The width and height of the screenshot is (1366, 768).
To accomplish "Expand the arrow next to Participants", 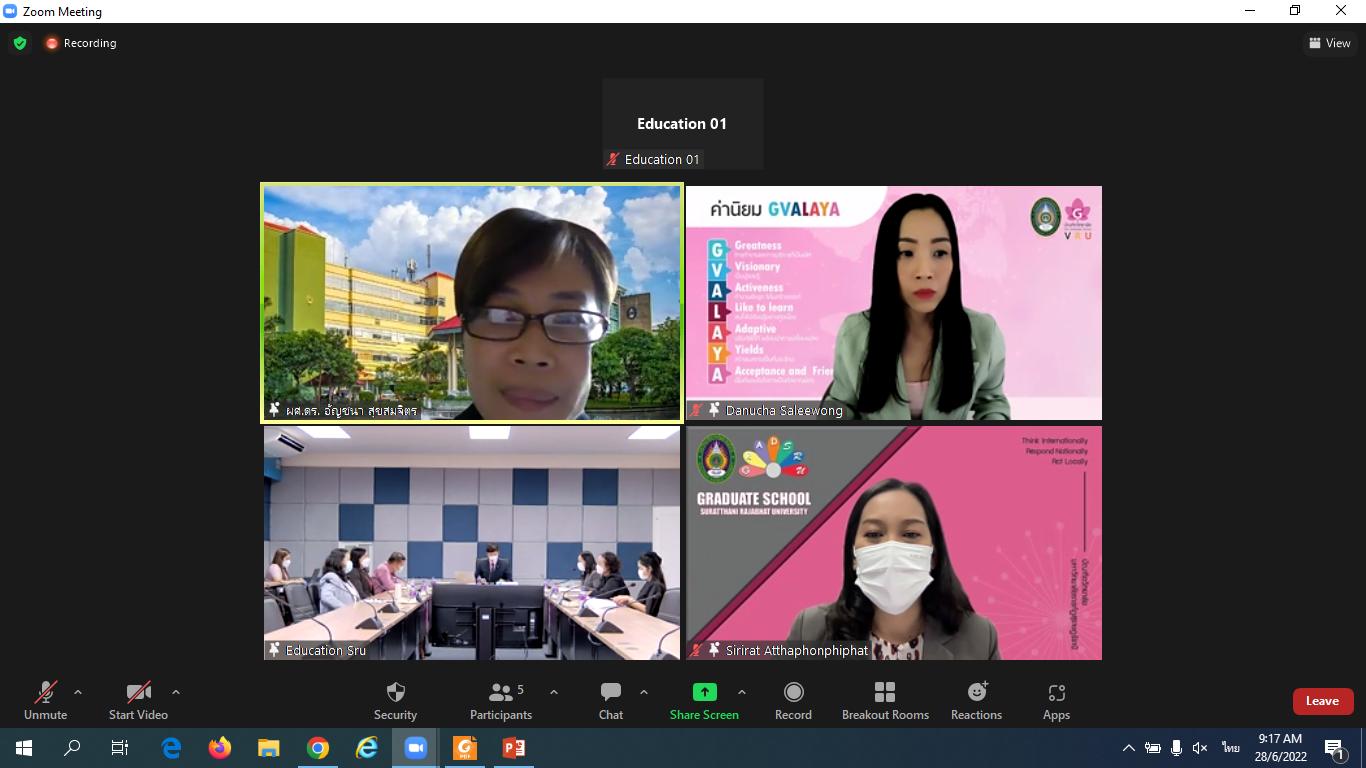I will (554, 692).
